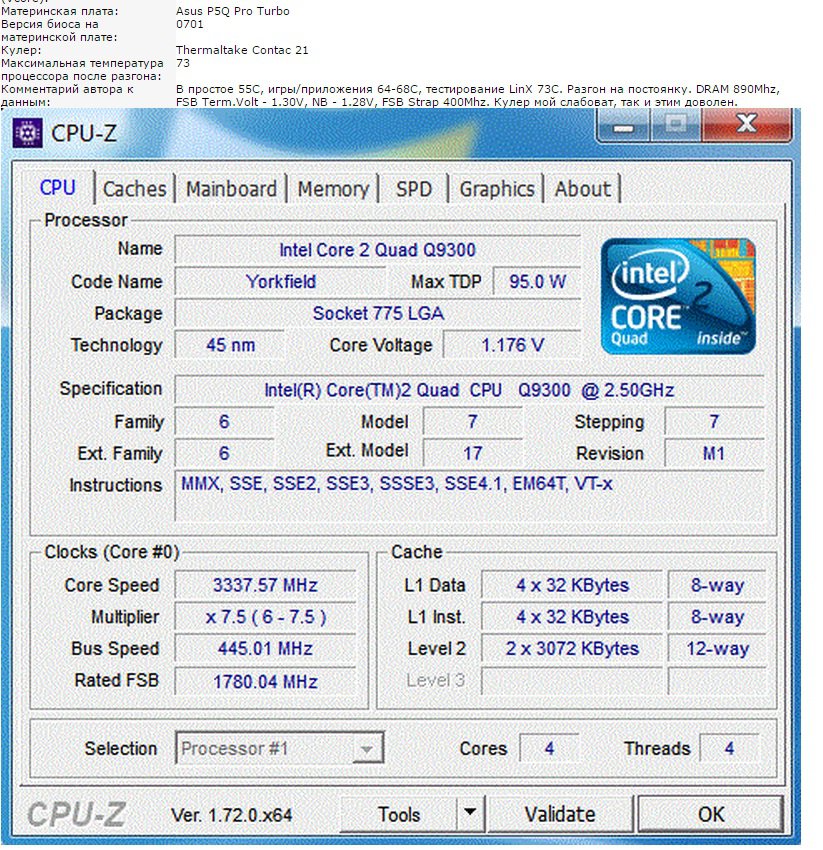Go to the Graphics tab
The image size is (823, 850).
(x=497, y=189)
